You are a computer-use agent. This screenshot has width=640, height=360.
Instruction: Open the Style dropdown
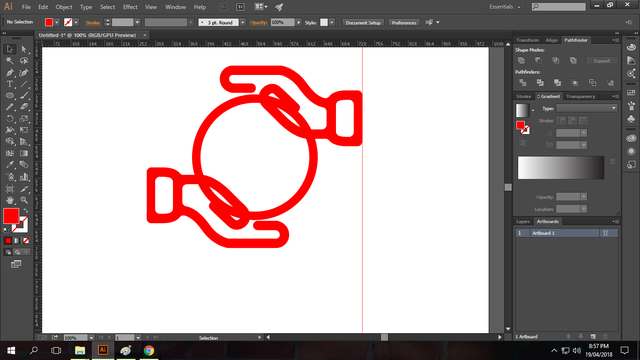pyautogui.click(x=331, y=22)
